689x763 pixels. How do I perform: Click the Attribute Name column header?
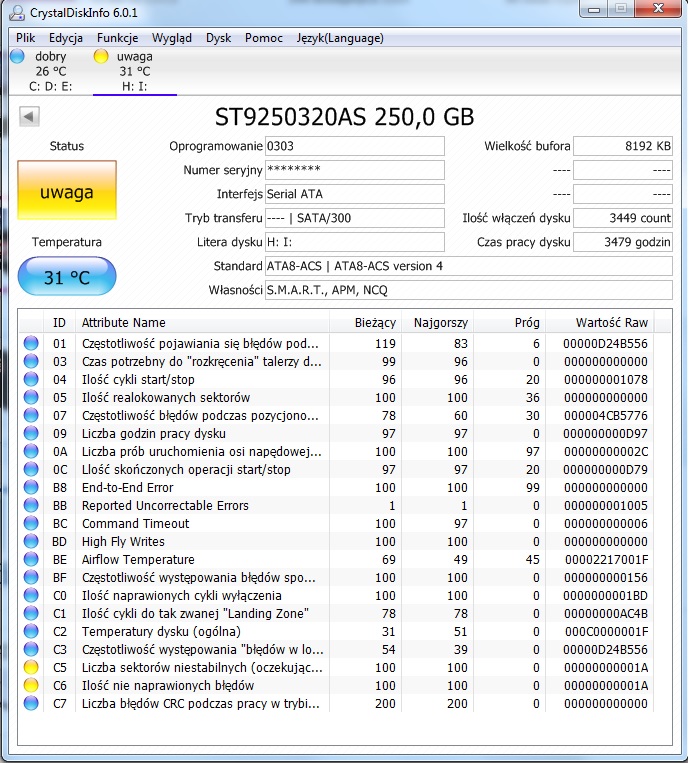tap(202, 323)
